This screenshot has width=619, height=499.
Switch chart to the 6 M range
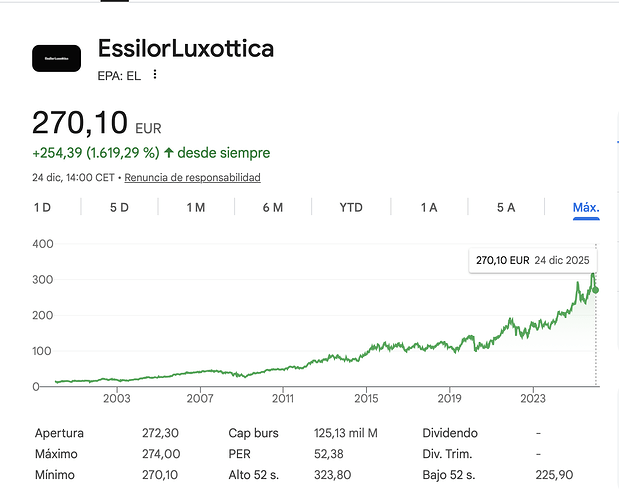tap(273, 207)
